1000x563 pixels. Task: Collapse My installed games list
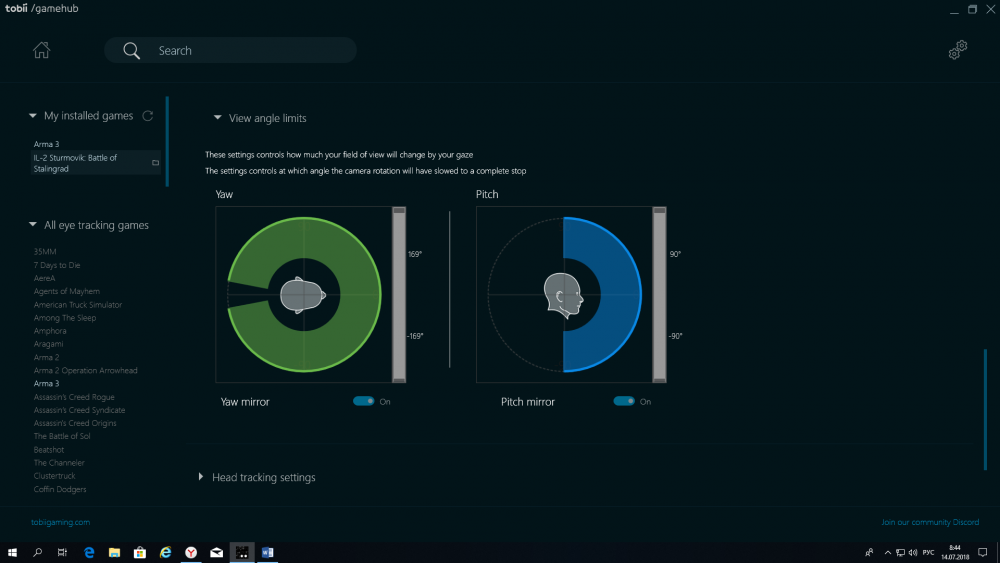[x=33, y=115]
